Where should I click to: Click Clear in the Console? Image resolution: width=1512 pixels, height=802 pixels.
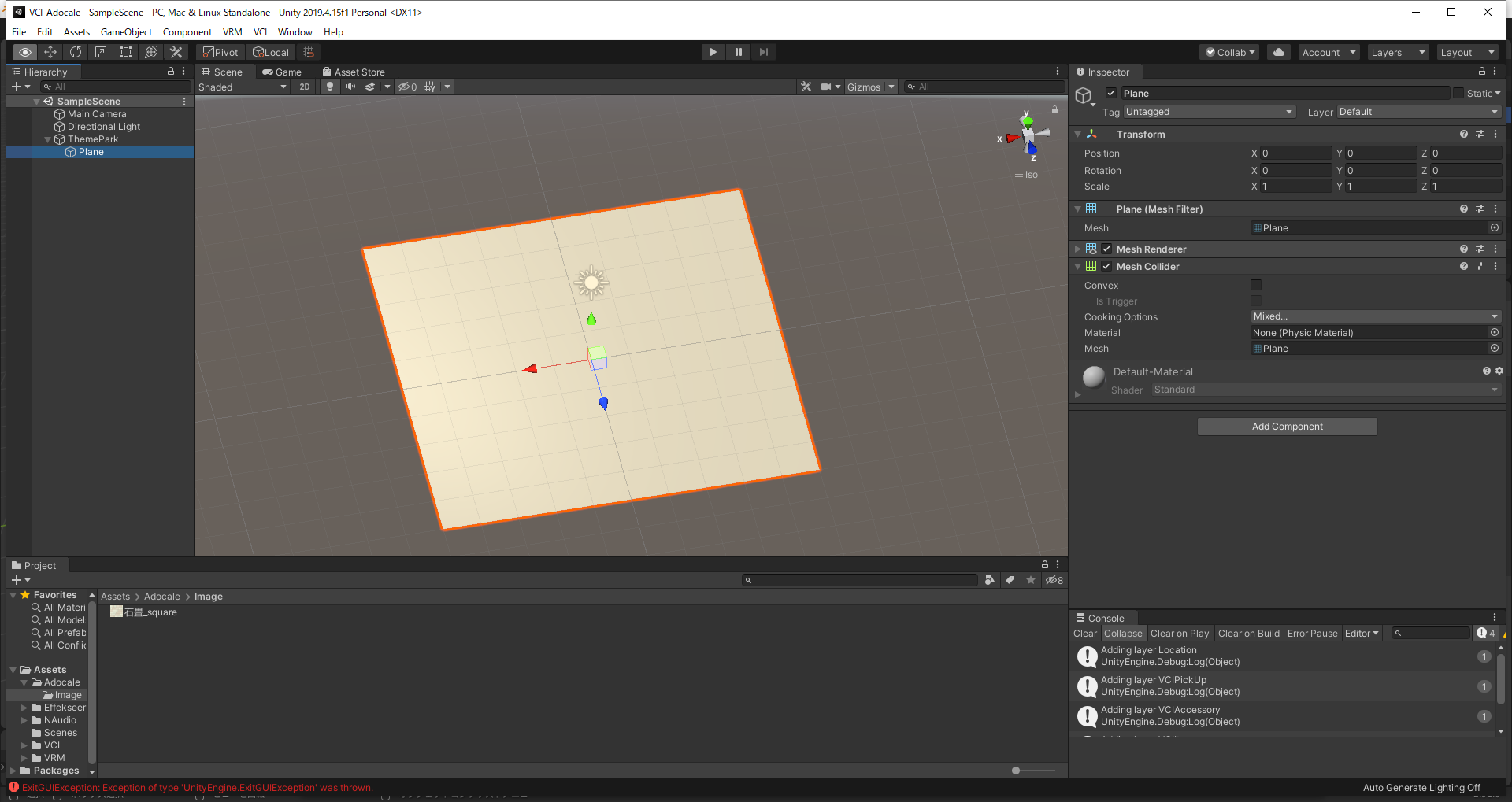(1084, 634)
